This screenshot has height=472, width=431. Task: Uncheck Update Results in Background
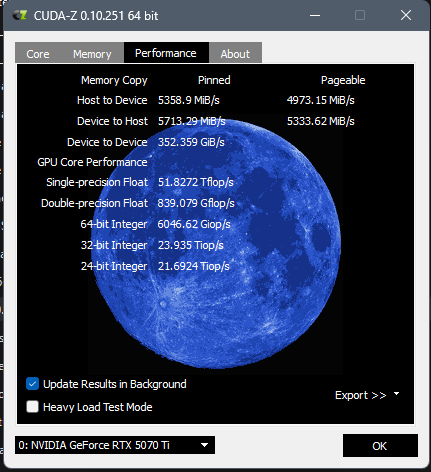coord(32,384)
